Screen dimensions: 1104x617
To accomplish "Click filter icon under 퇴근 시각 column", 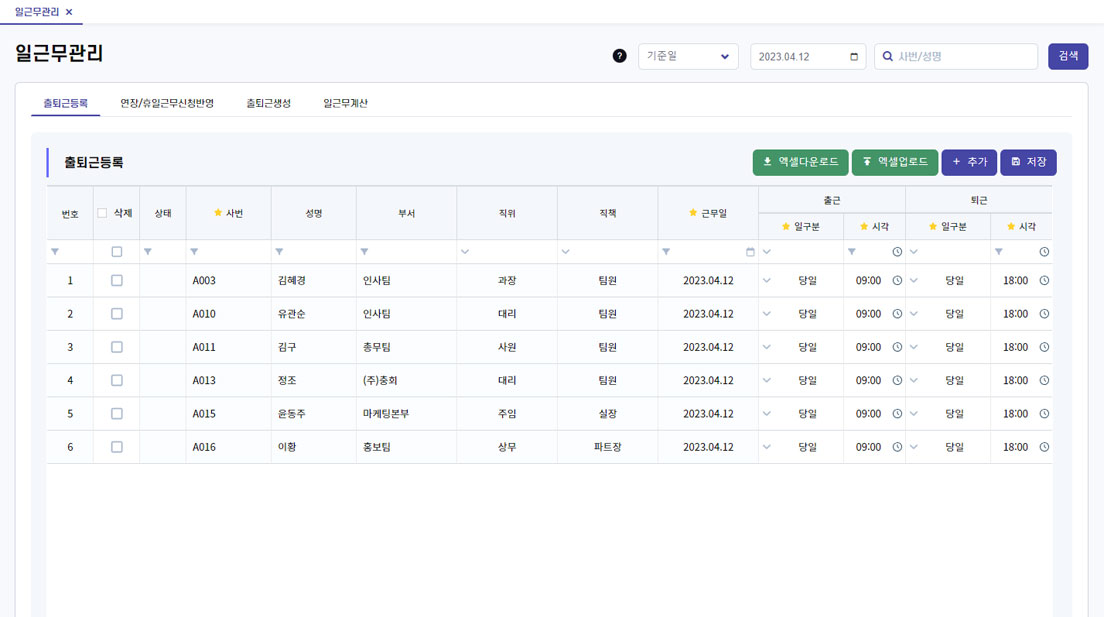I will pyautogui.click(x=998, y=251).
